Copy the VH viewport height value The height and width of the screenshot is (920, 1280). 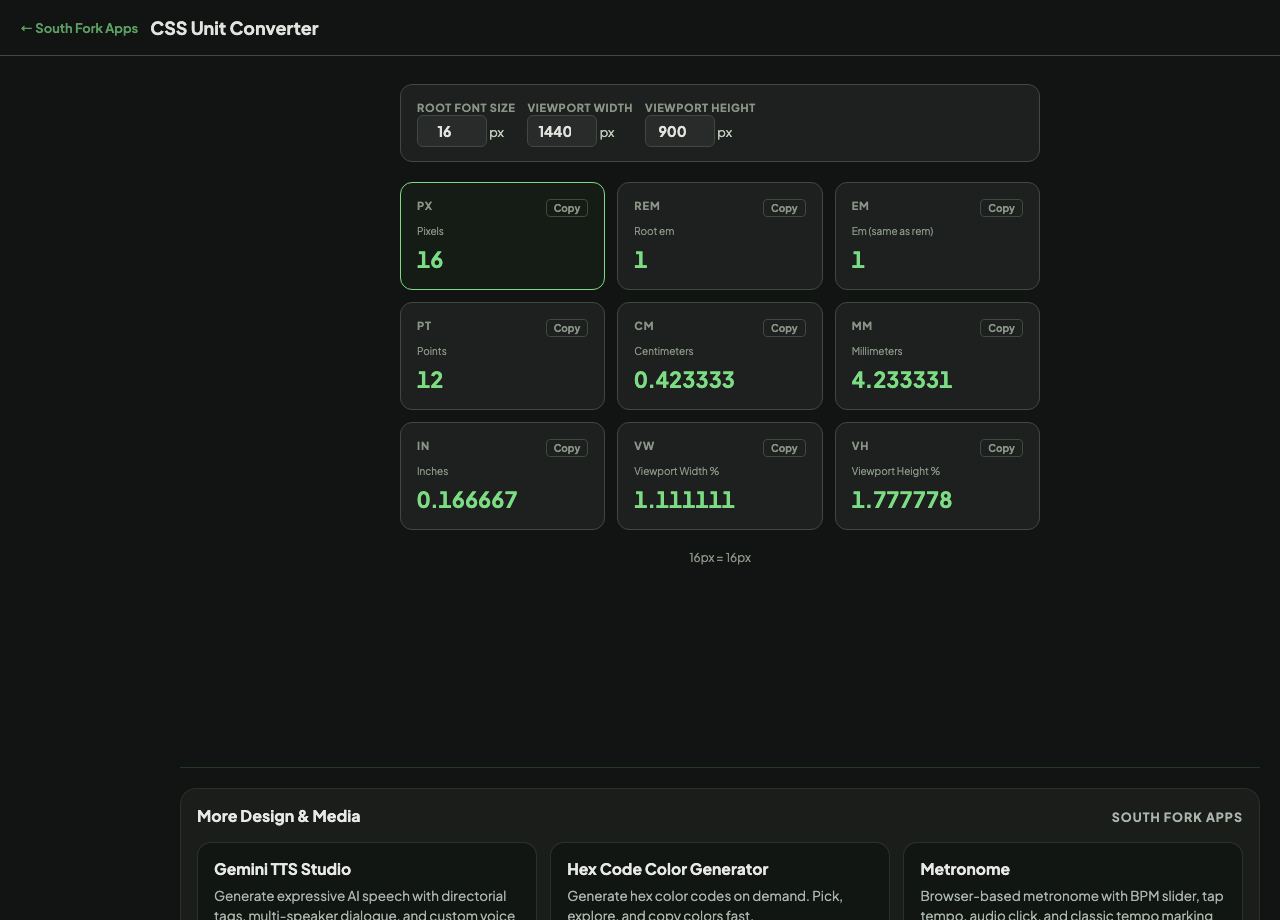1001,448
